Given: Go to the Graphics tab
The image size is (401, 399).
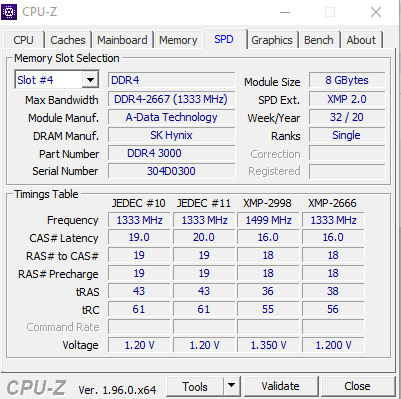Looking at the screenshot, I should tap(272, 40).
